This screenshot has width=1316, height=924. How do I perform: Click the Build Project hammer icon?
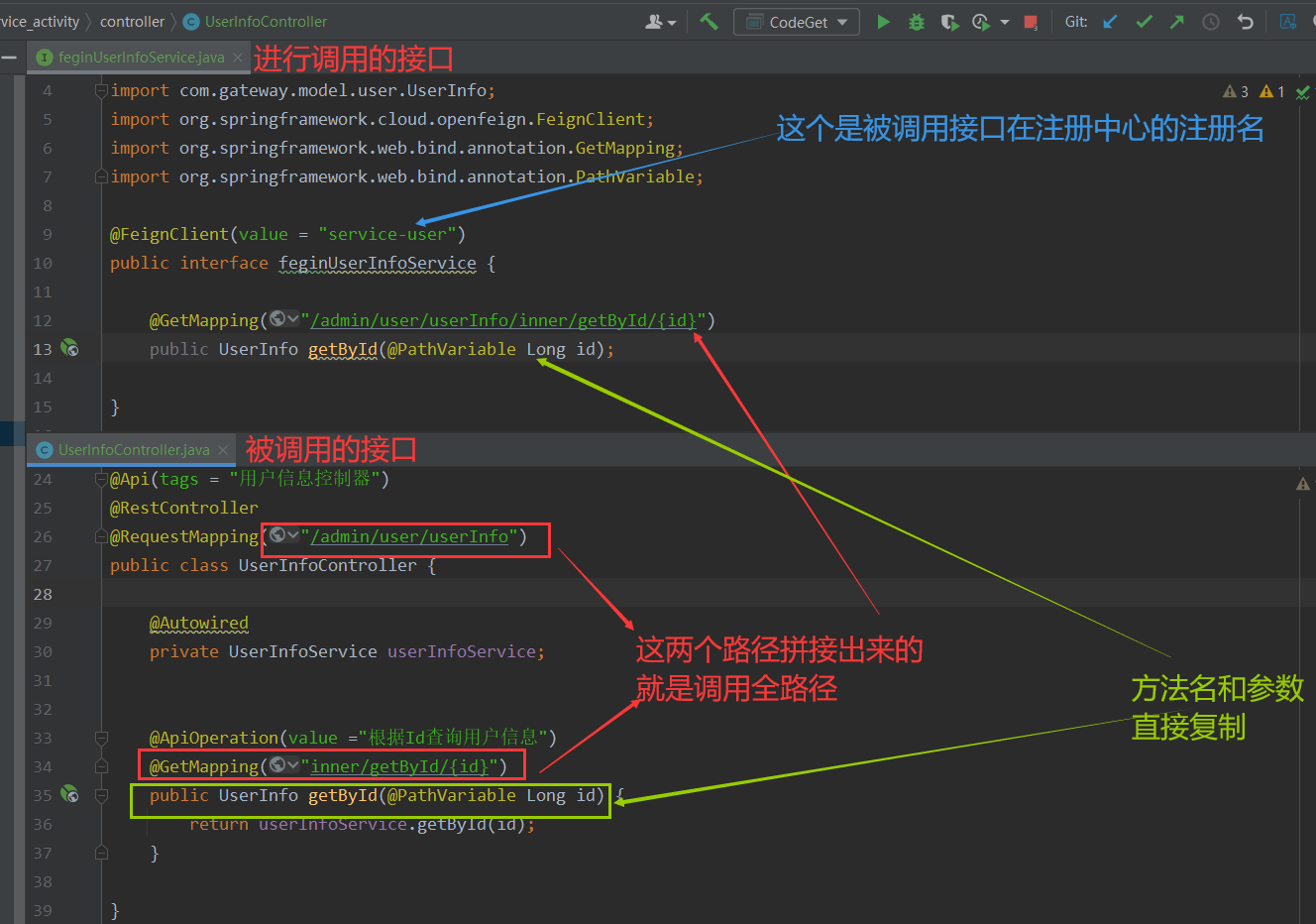[x=709, y=21]
